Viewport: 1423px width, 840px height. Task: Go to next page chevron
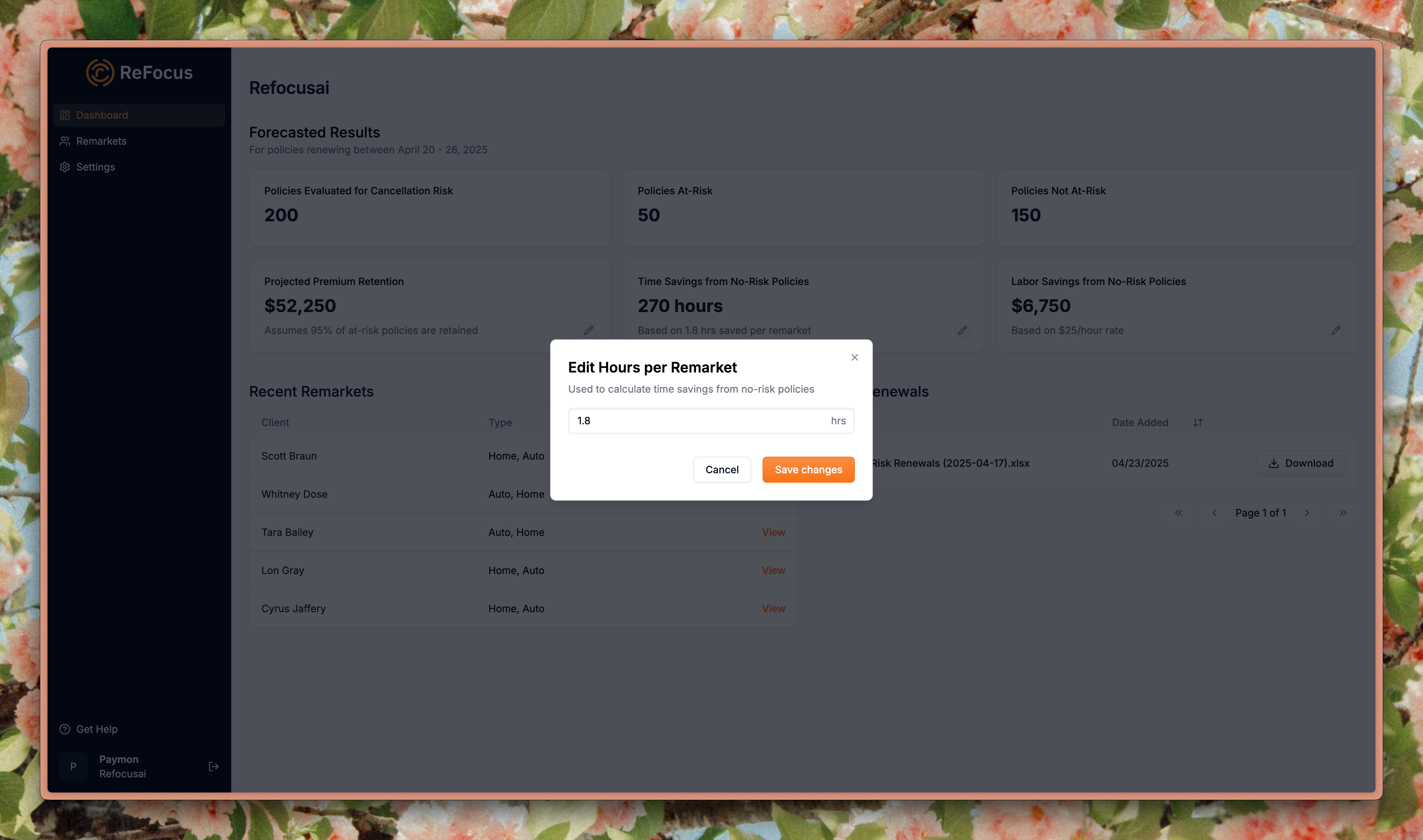pyautogui.click(x=1307, y=513)
